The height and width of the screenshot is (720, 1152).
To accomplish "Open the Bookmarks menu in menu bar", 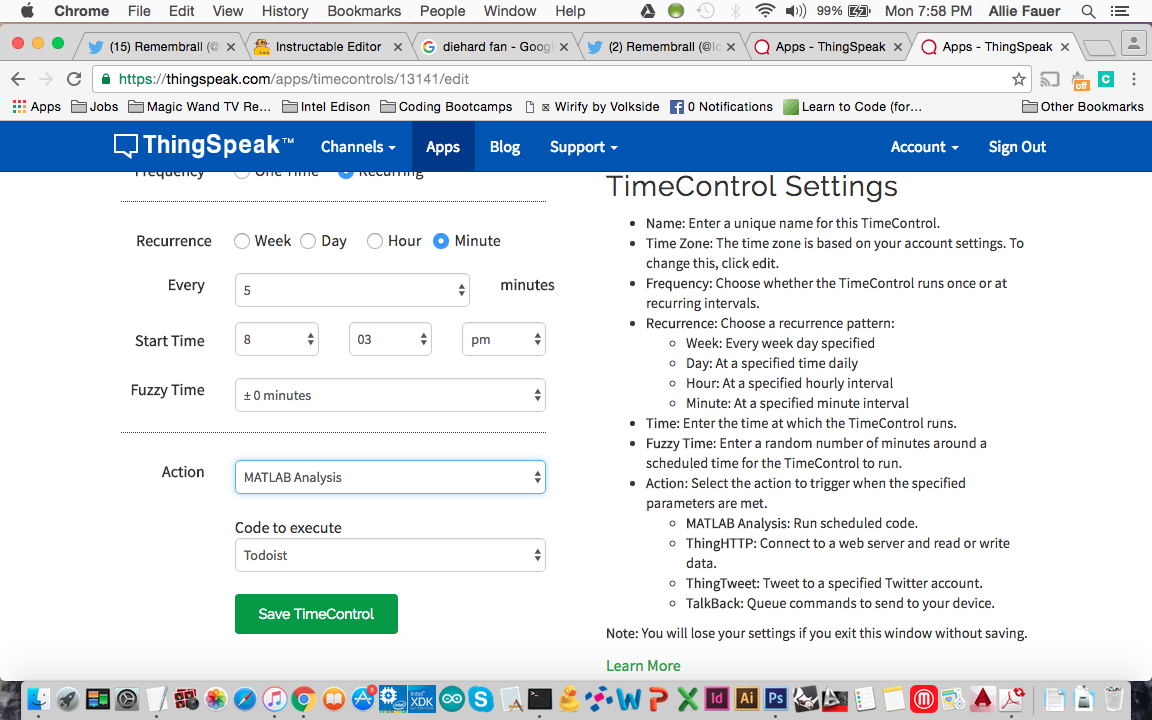I will (364, 11).
